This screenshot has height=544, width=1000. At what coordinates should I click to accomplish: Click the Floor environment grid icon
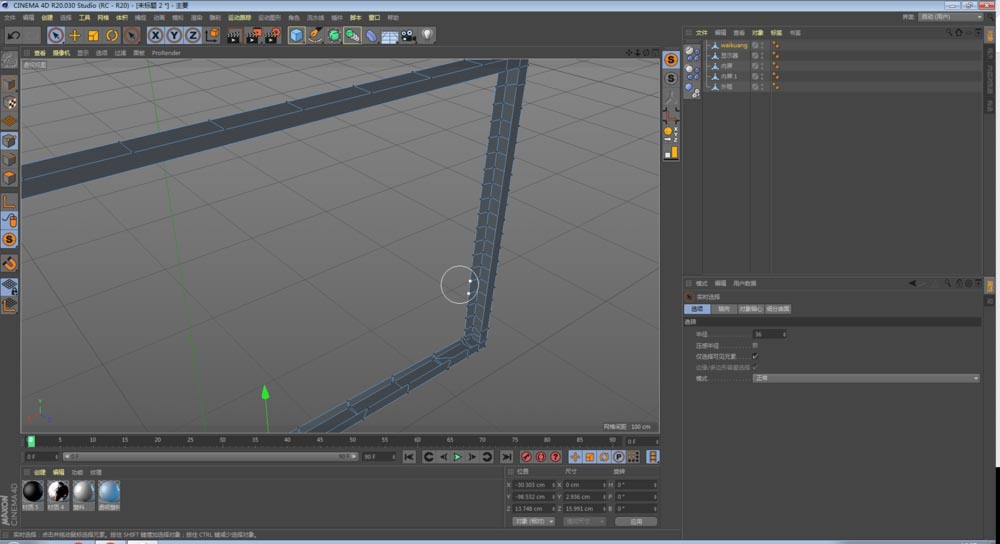[x=389, y=36]
